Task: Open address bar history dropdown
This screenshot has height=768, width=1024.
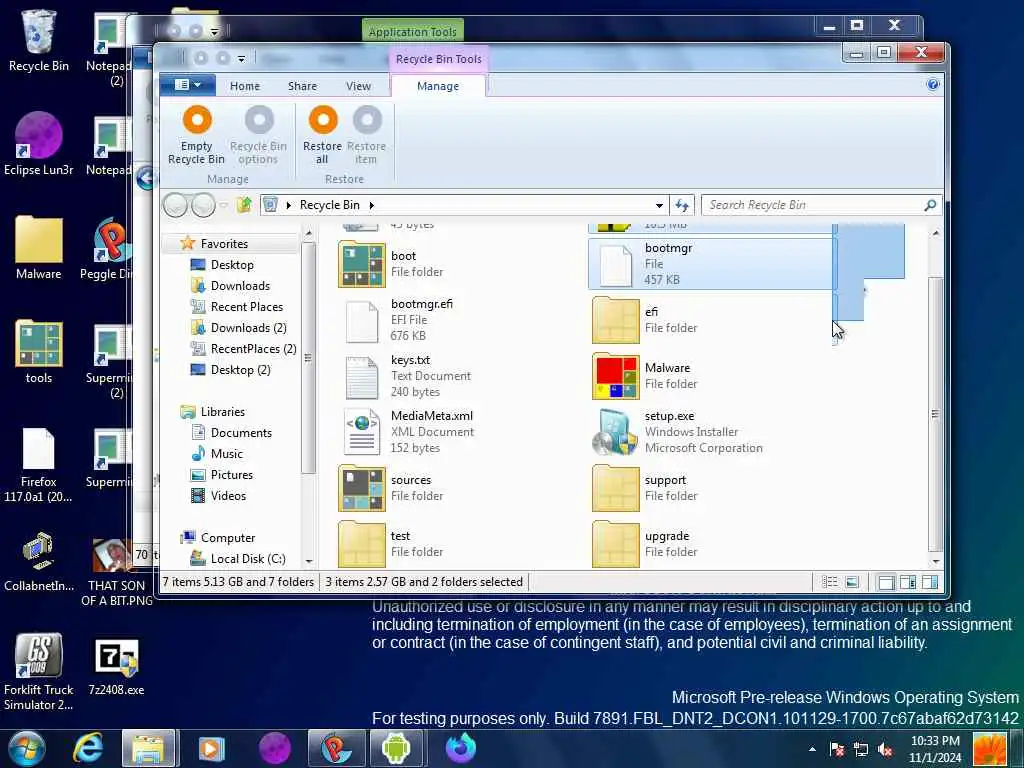Action: point(659,205)
